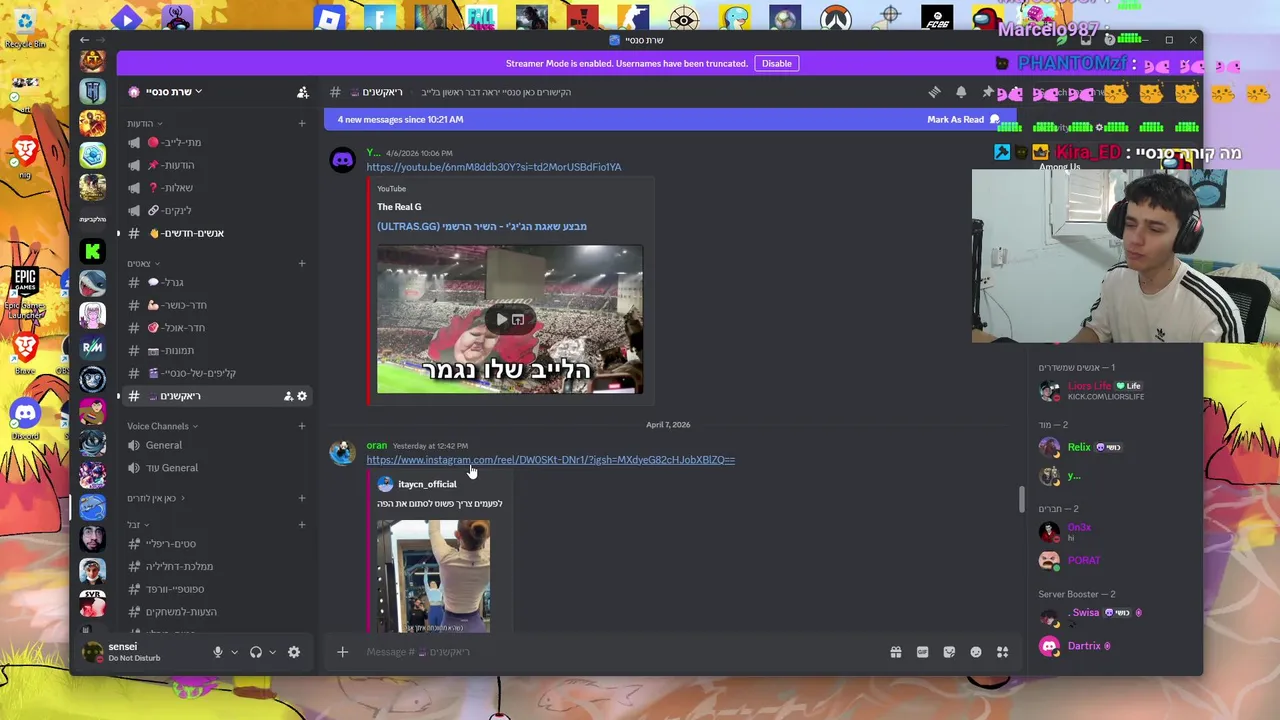Type in the message input field
1280x720 pixels.
tap(620, 652)
